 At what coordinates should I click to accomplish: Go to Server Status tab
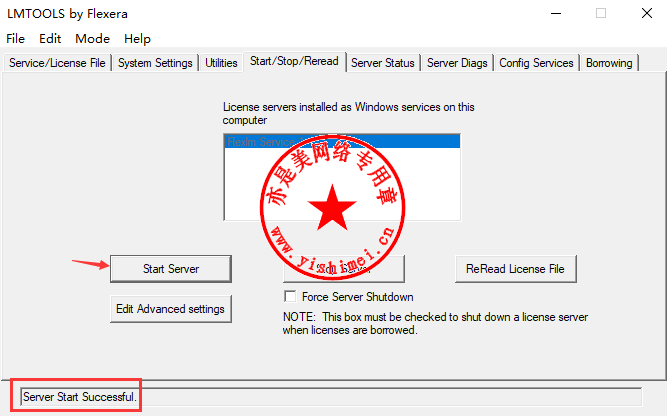383,63
